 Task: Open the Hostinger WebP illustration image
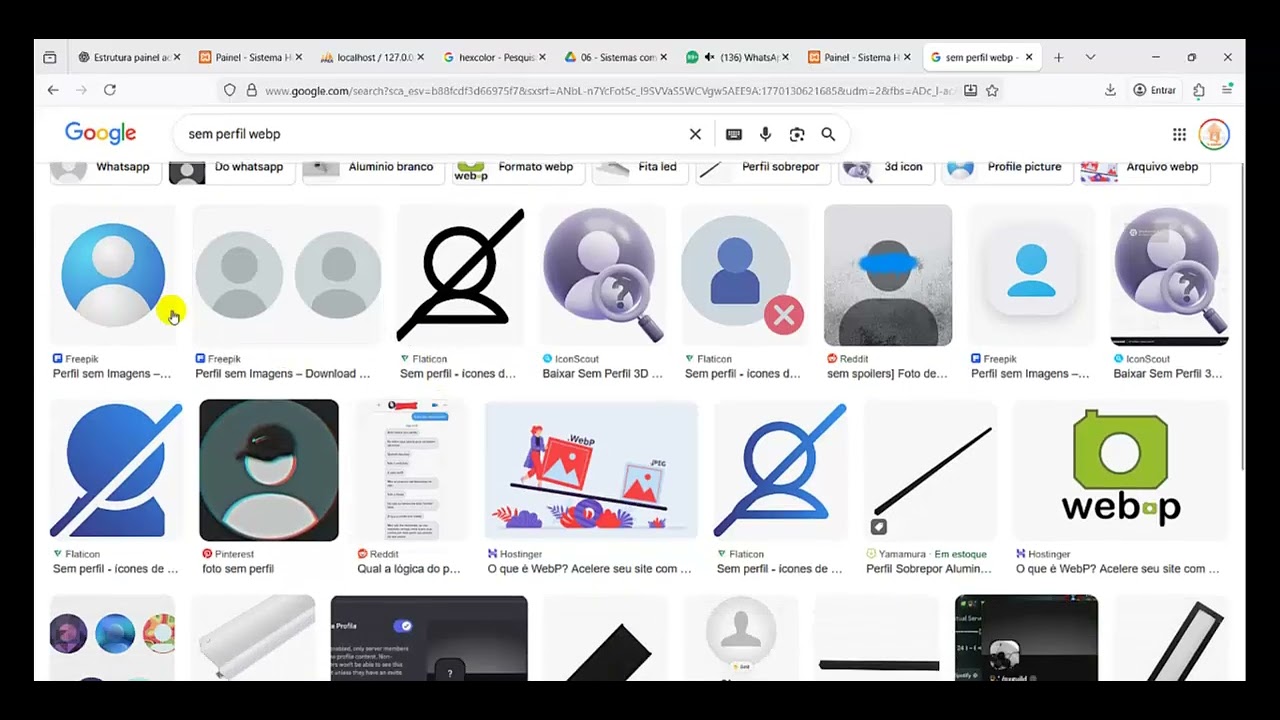click(x=591, y=470)
